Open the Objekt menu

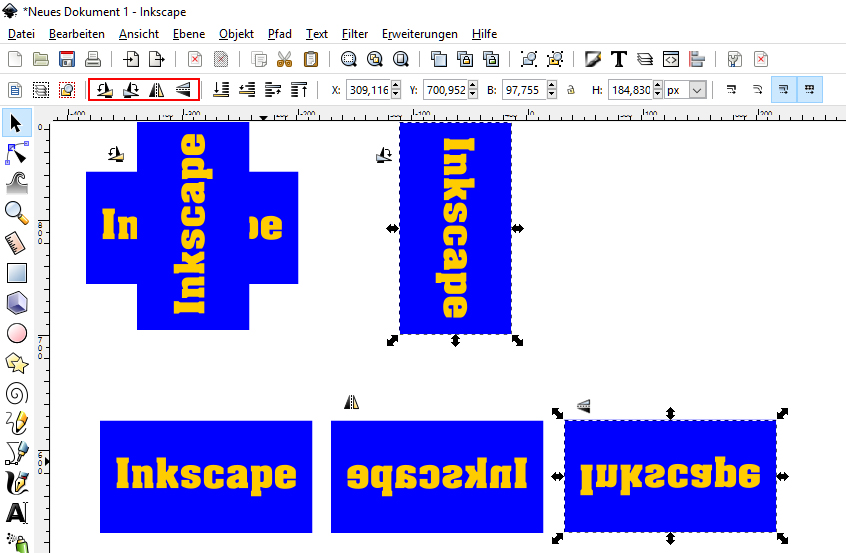236,34
